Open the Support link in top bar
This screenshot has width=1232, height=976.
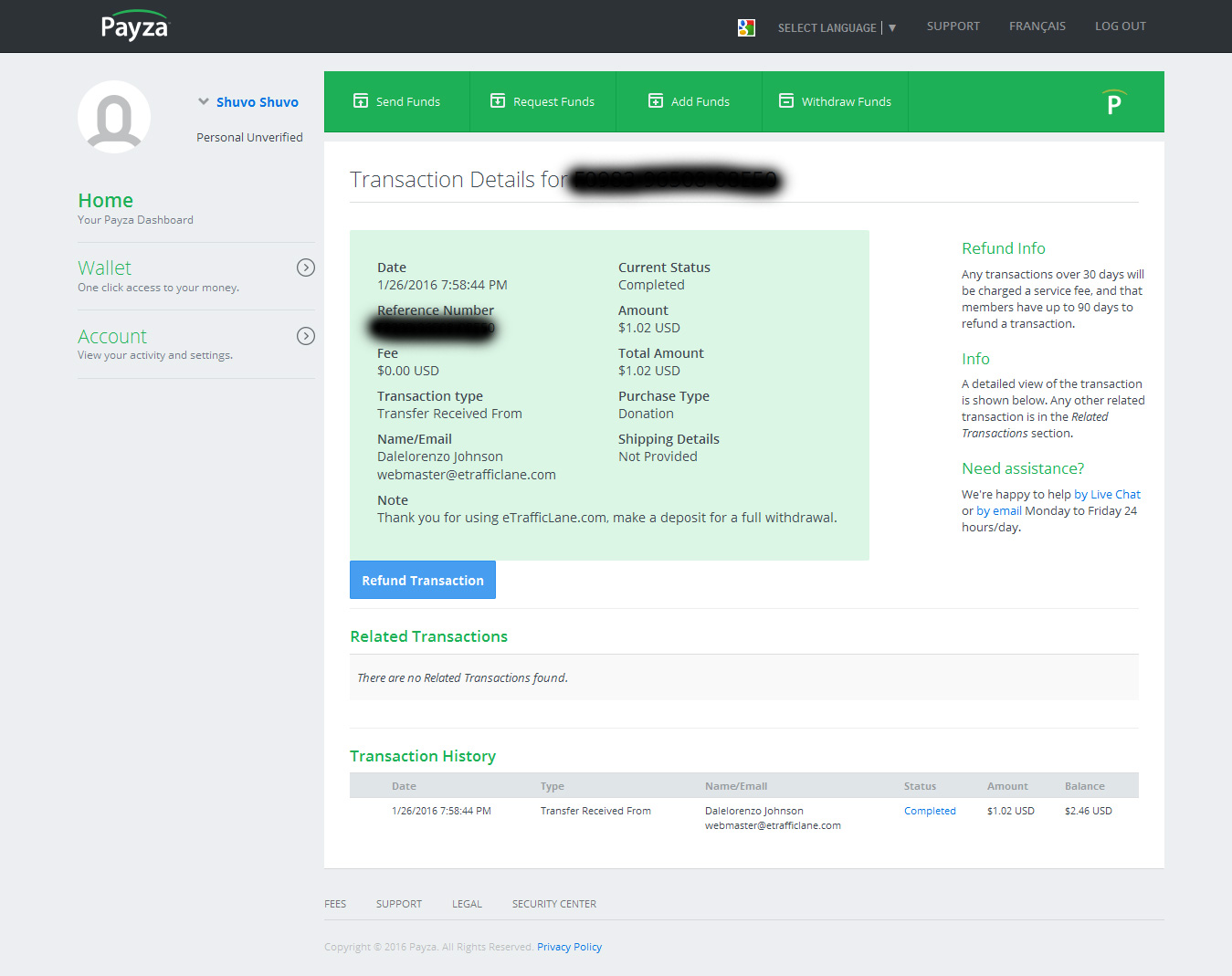(x=953, y=26)
